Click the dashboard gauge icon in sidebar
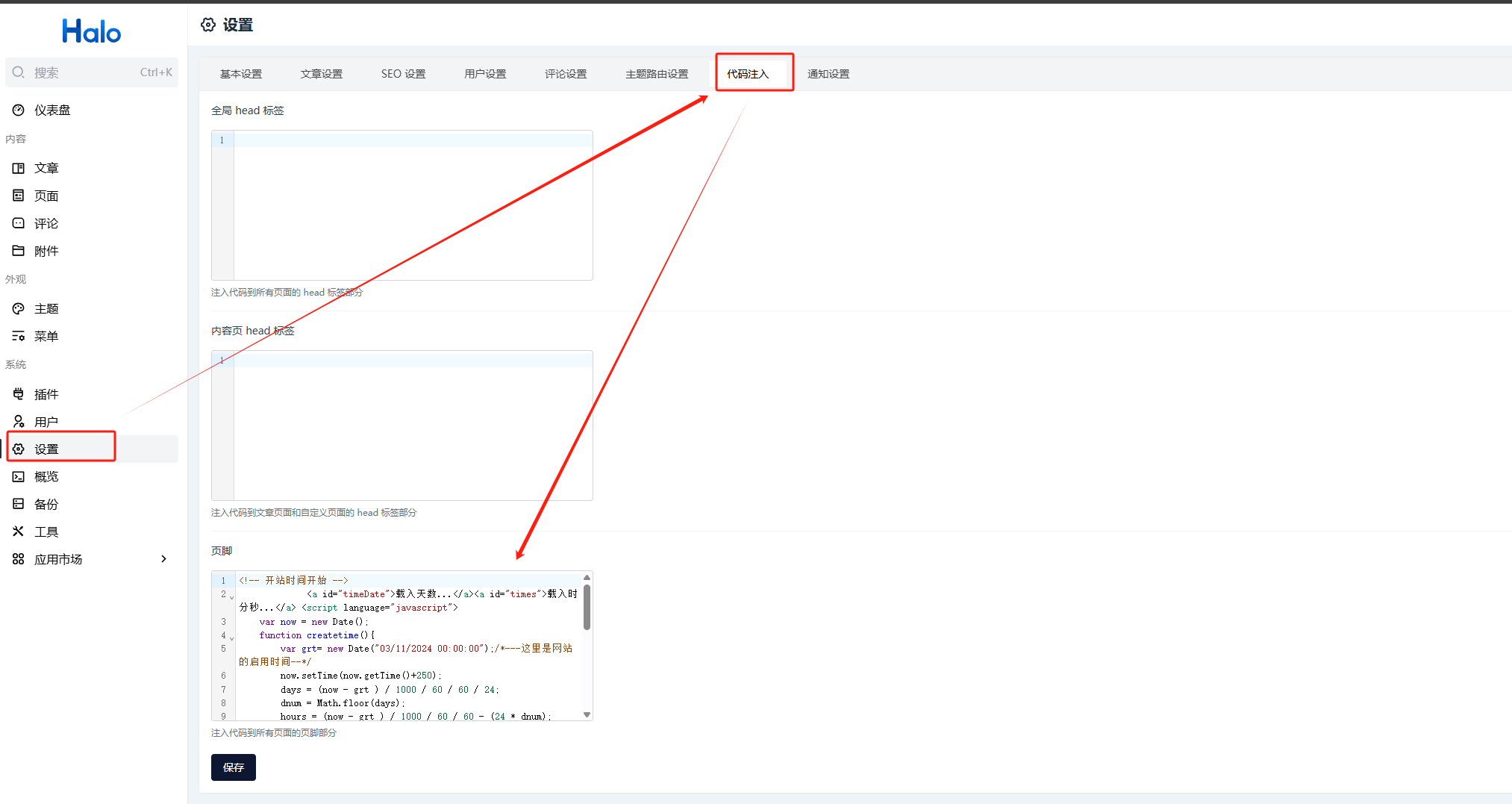The image size is (1512, 804). pyautogui.click(x=19, y=110)
